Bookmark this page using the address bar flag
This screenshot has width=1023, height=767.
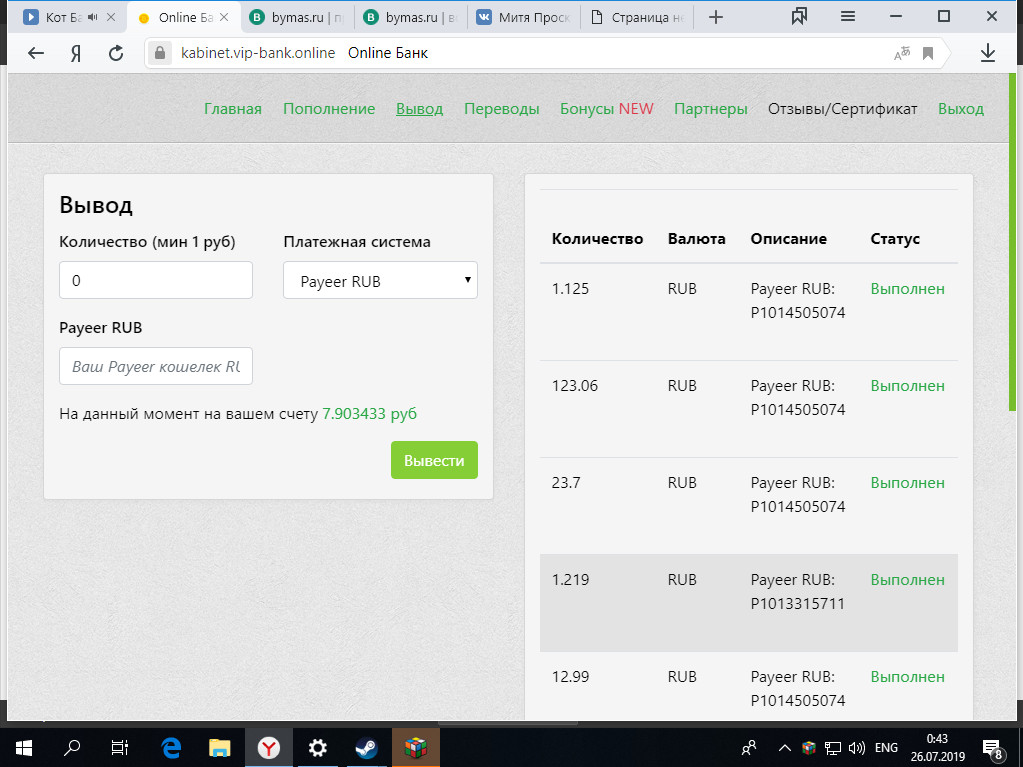coord(928,53)
